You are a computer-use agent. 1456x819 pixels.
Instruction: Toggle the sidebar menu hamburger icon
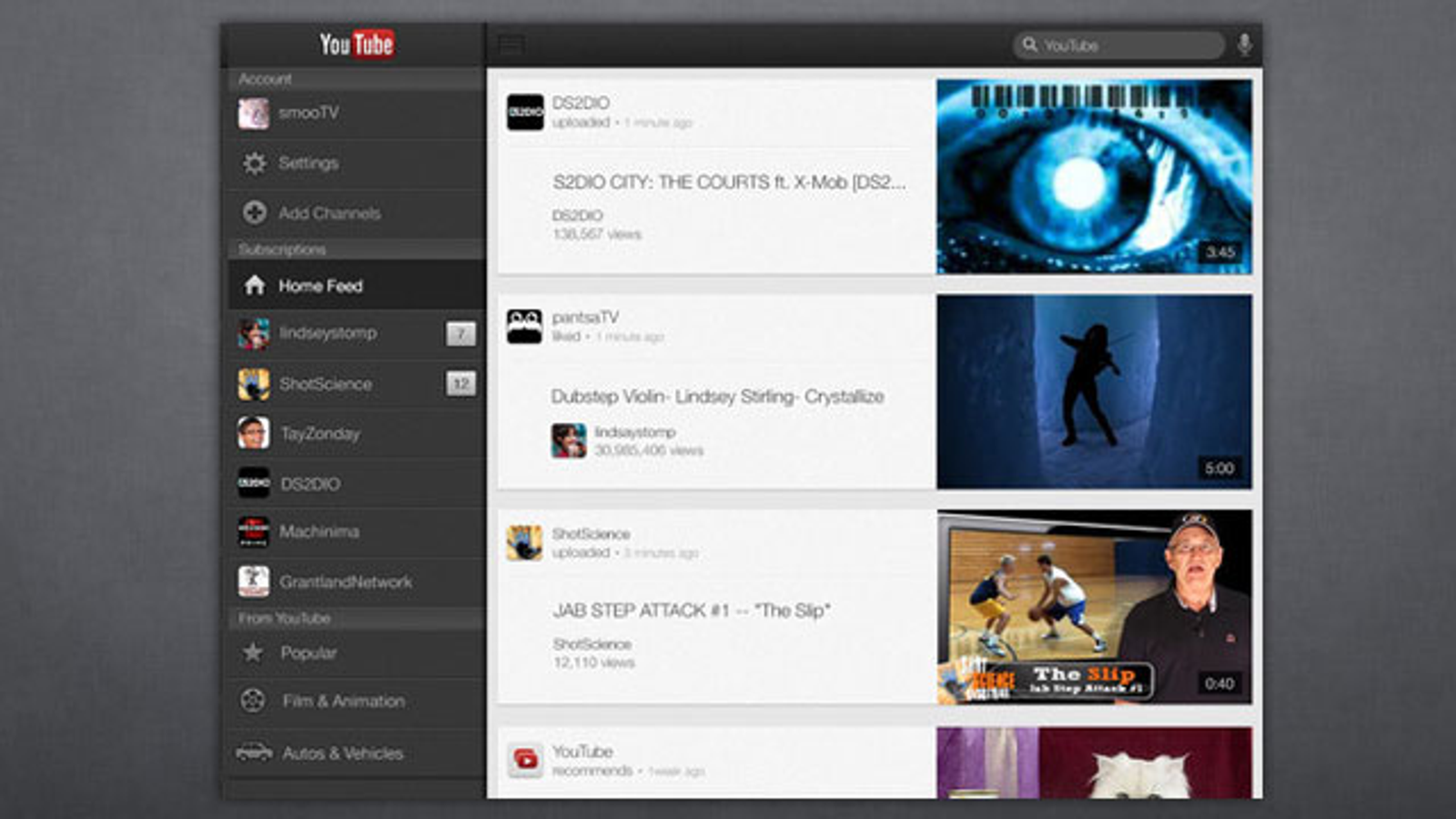click(x=511, y=45)
